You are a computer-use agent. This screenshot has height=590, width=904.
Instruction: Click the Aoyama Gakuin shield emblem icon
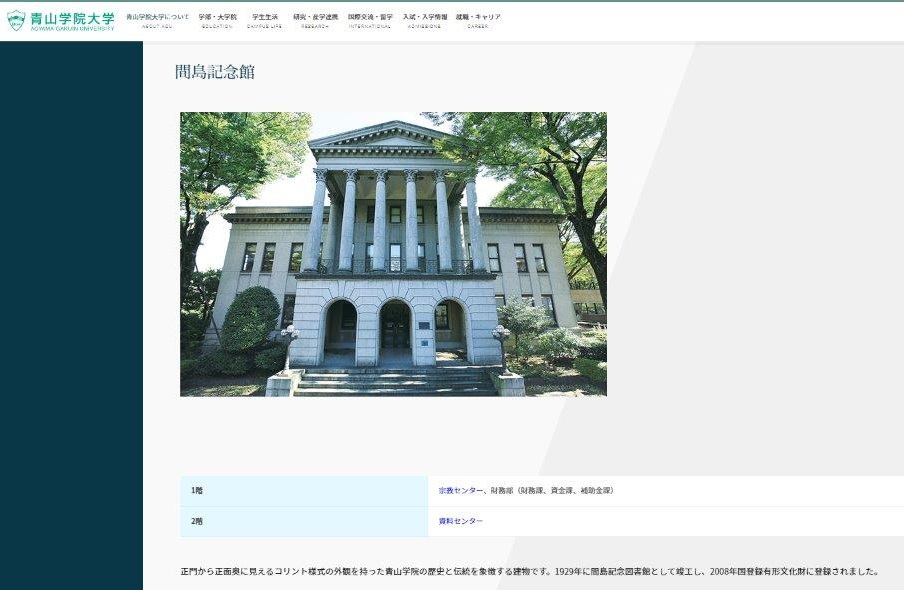click(x=16, y=20)
